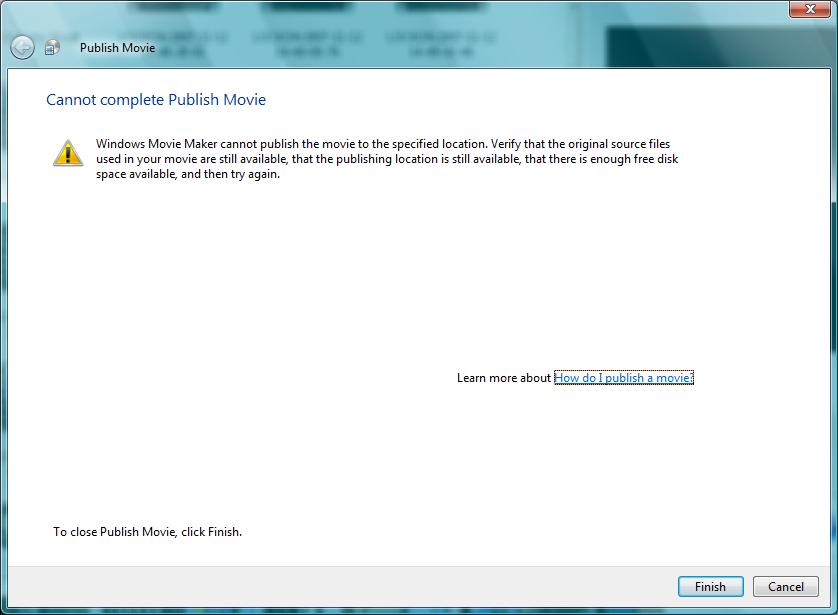Click the error message about publishing location
This screenshot has height=615, width=838.
pyautogui.click(x=387, y=159)
